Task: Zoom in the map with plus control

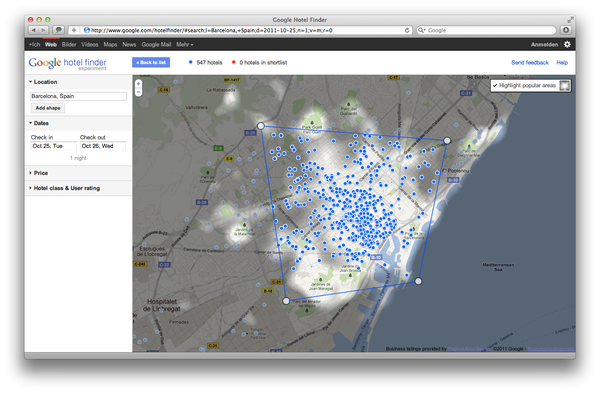Action: coord(139,84)
